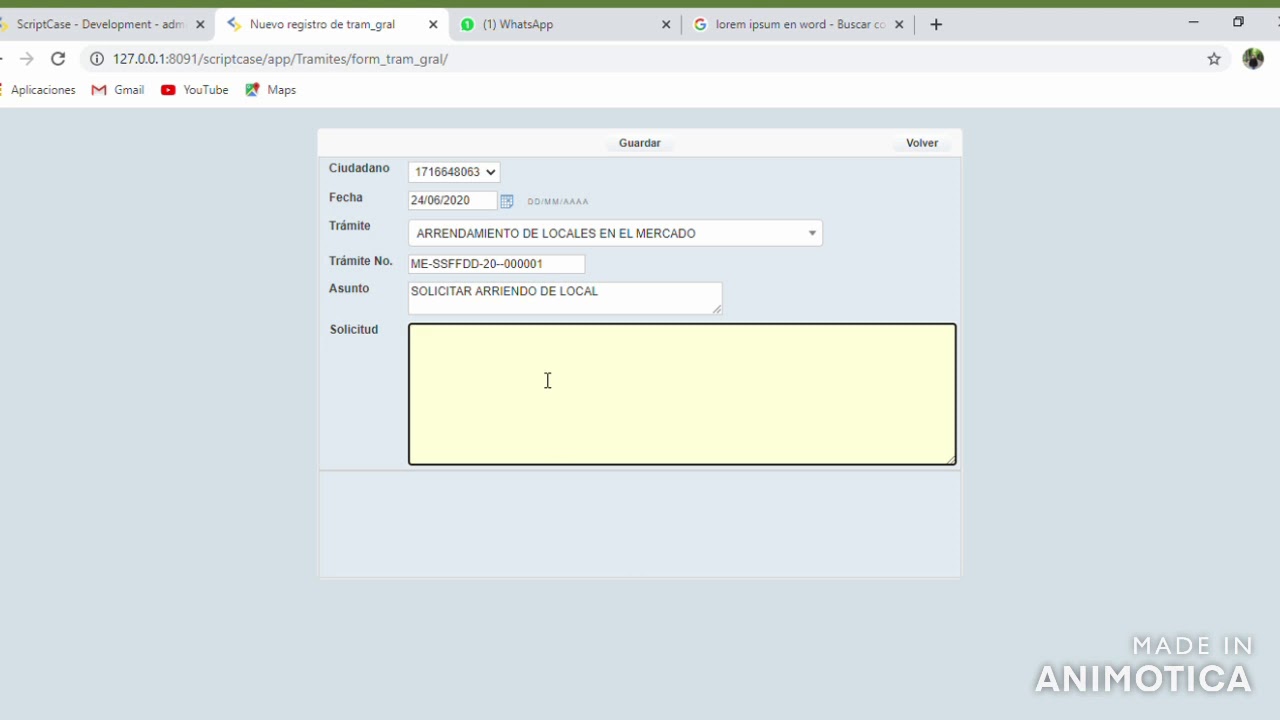Viewport: 1280px width, 720px height.
Task: Close the lorem ipsum search tab
Action: 899,24
